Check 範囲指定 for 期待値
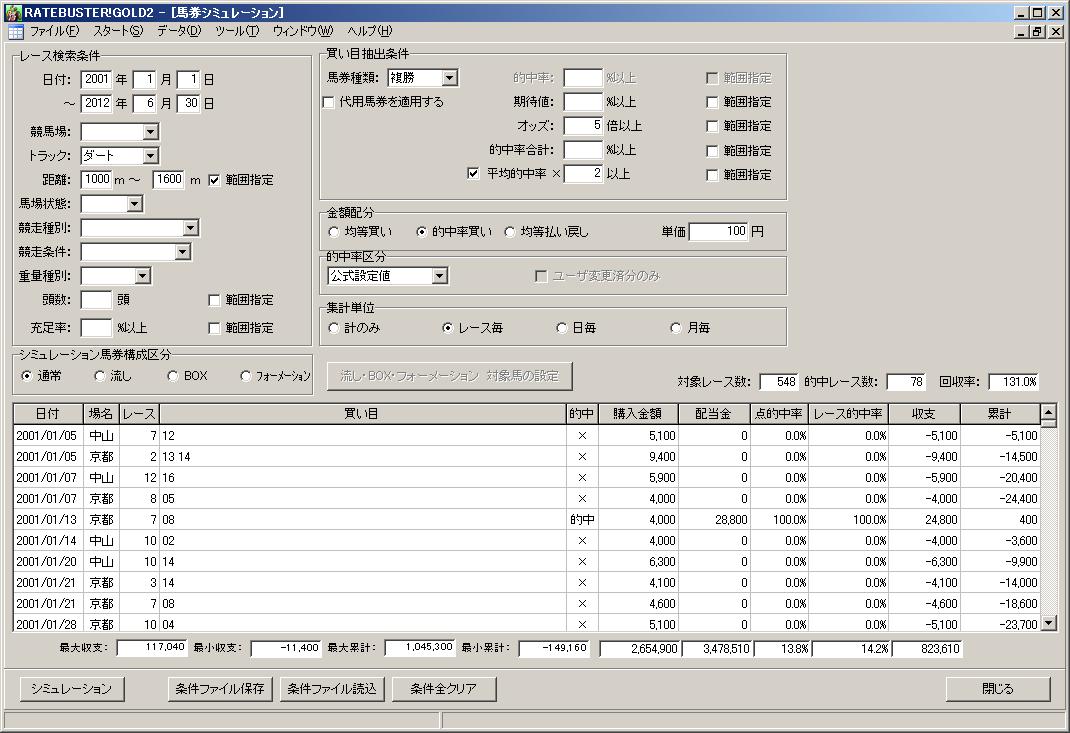Screen dimensions: 1070x733 coord(712,102)
